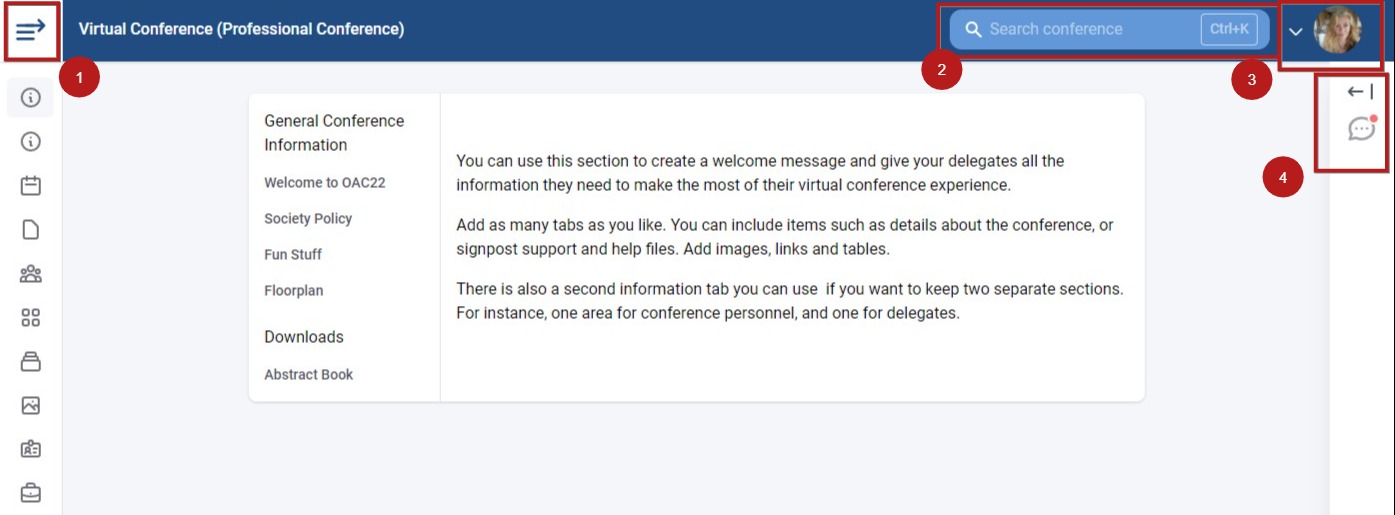1395x515 pixels.
Task: Collapse the right panel with arrow-bar icon
Action: pos(1360,92)
